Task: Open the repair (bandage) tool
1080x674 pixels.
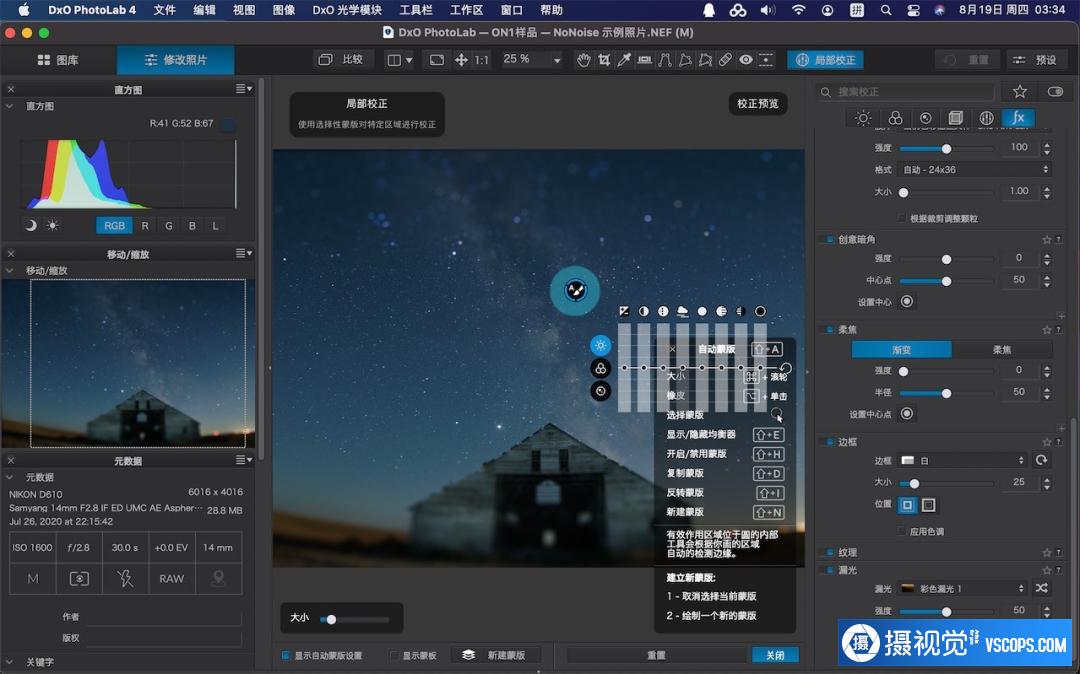Action: (x=725, y=60)
